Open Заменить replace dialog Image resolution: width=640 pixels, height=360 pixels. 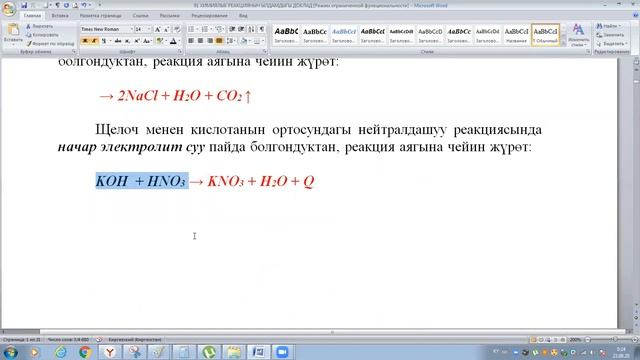[610, 35]
